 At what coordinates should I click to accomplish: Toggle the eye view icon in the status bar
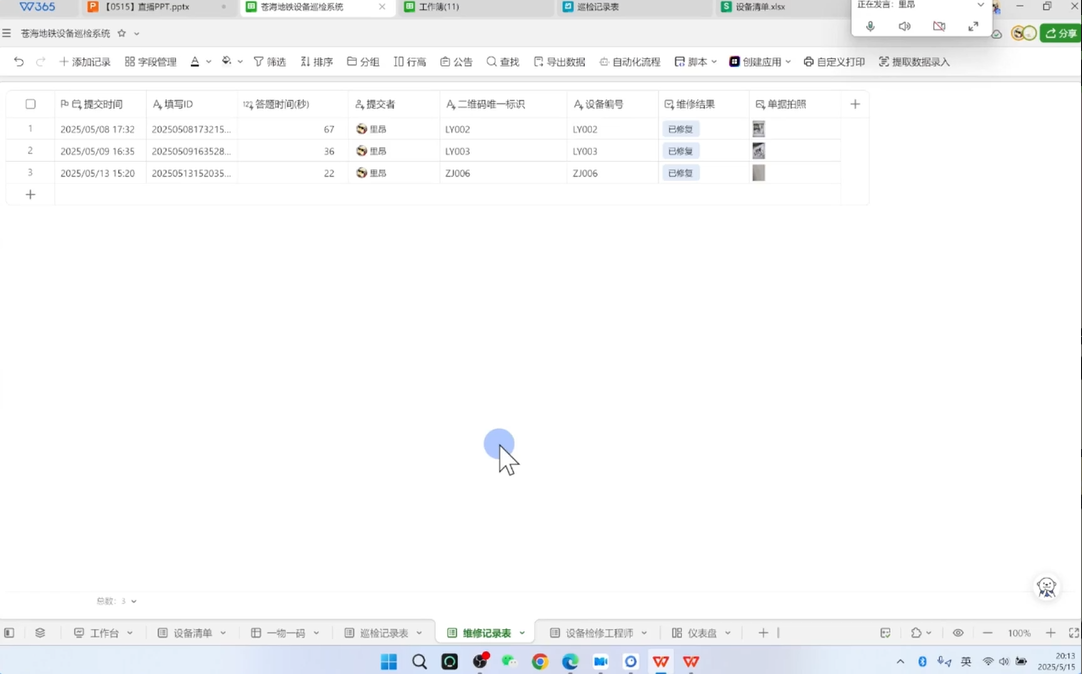pyautogui.click(x=957, y=633)
